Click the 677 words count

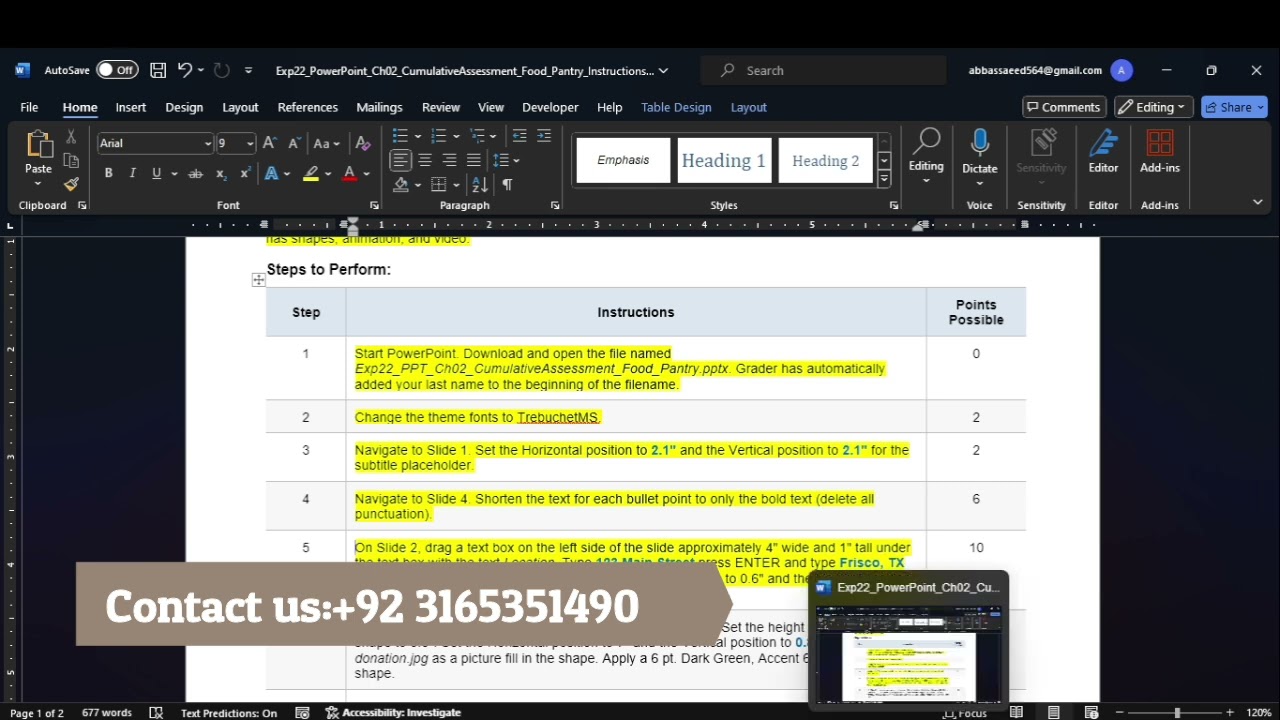click(x=106, y=713)
